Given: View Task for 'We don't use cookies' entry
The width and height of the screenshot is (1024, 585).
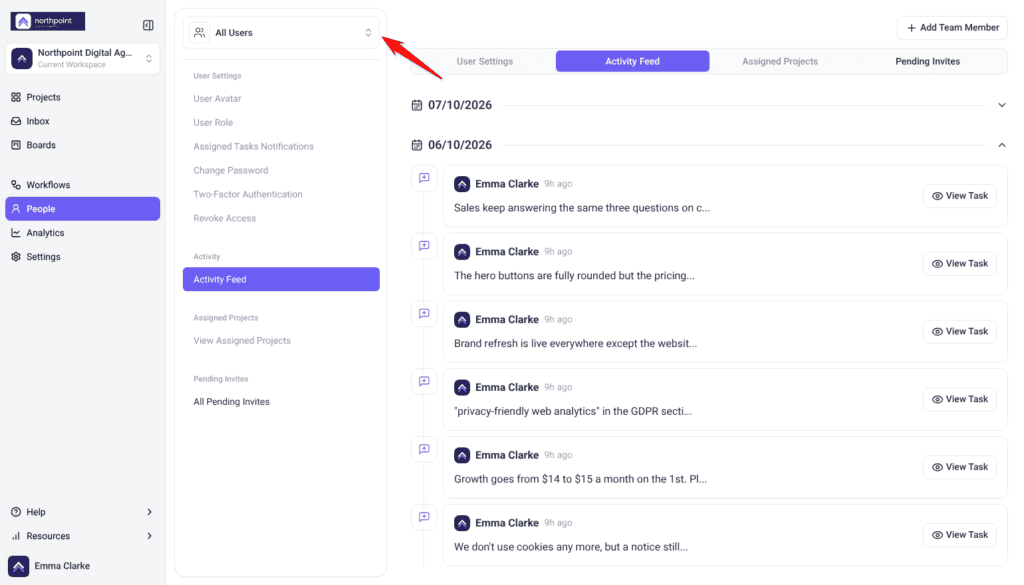Looking at the screenshot, I should coord(959,535).
